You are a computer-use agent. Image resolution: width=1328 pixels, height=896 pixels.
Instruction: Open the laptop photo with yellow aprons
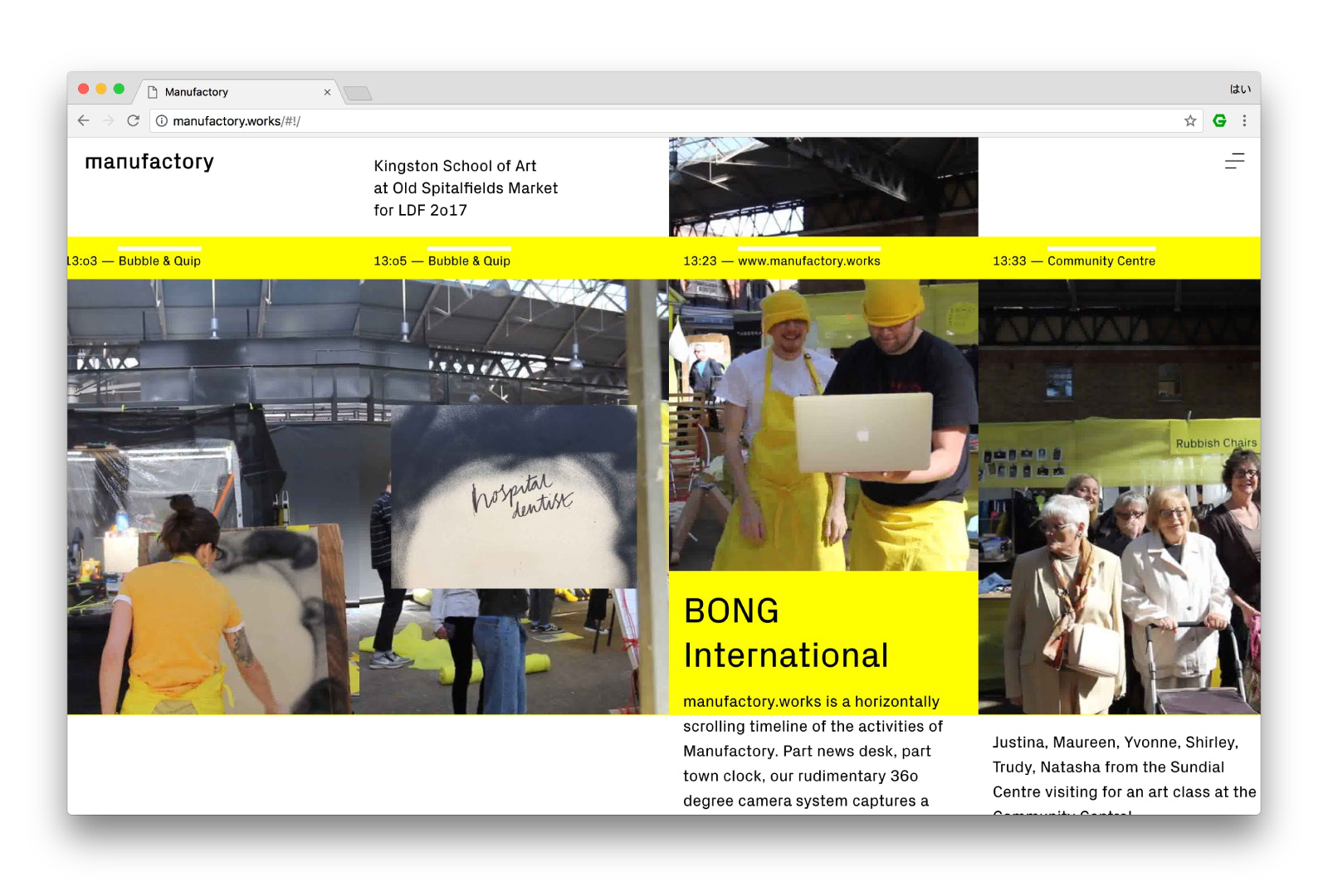coord(823,425)
